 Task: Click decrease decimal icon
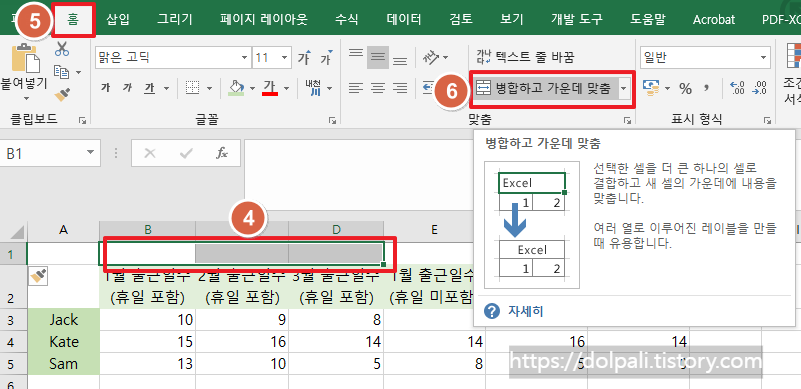760,88
